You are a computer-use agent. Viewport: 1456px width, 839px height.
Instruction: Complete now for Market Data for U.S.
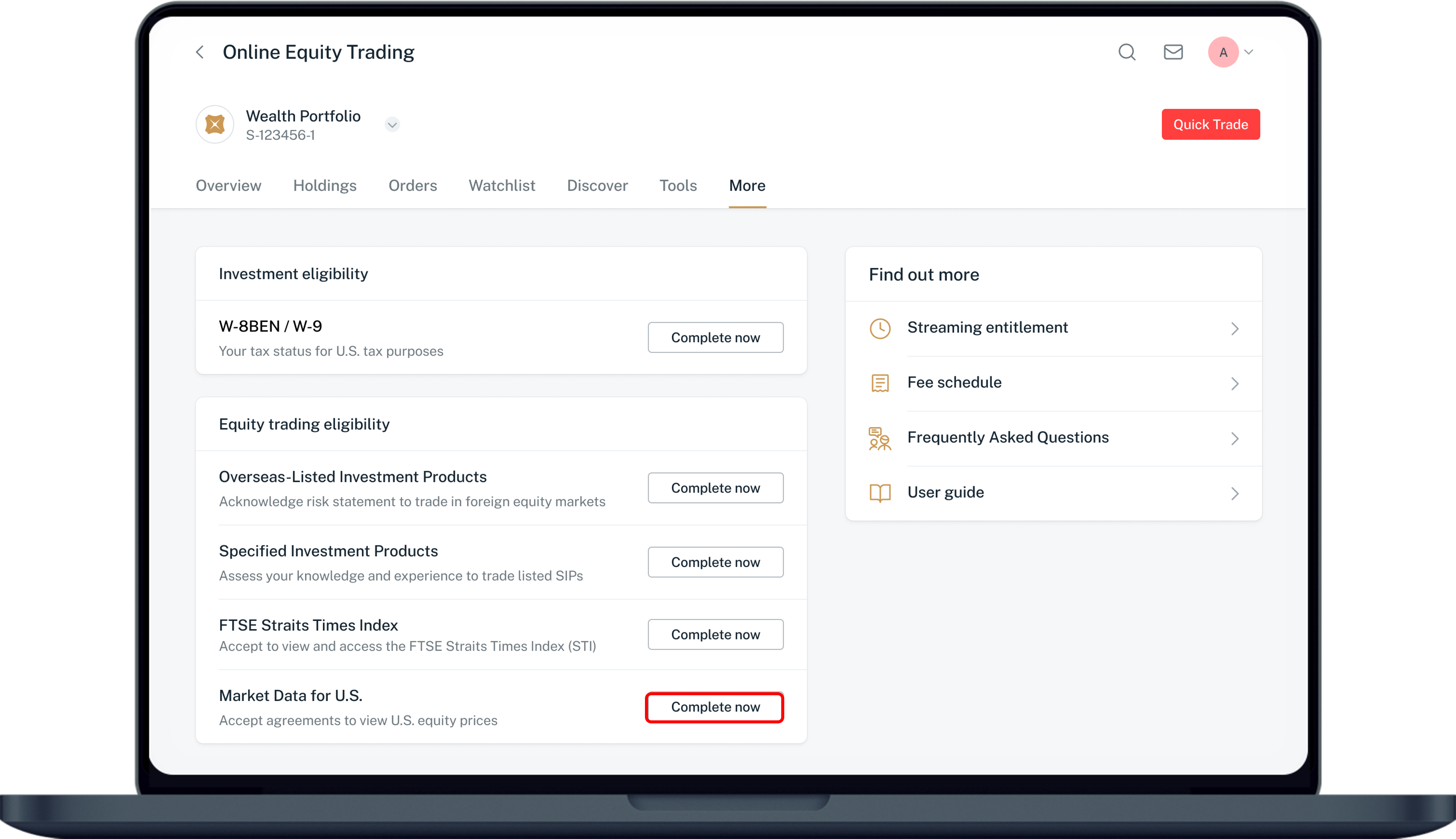pyautogui.click(x=715, y=707)
